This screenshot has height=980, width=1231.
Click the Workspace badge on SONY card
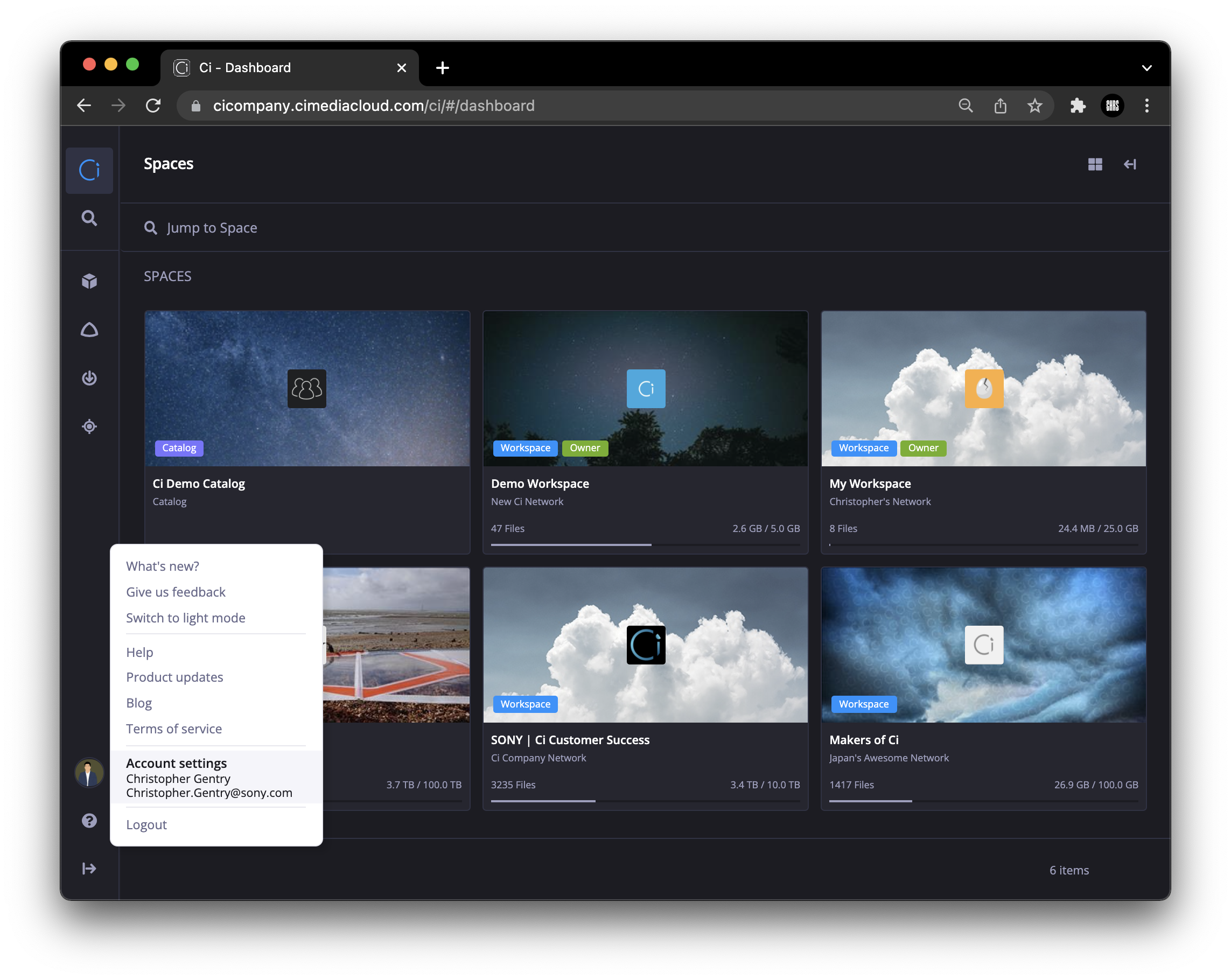coord(525,704)
